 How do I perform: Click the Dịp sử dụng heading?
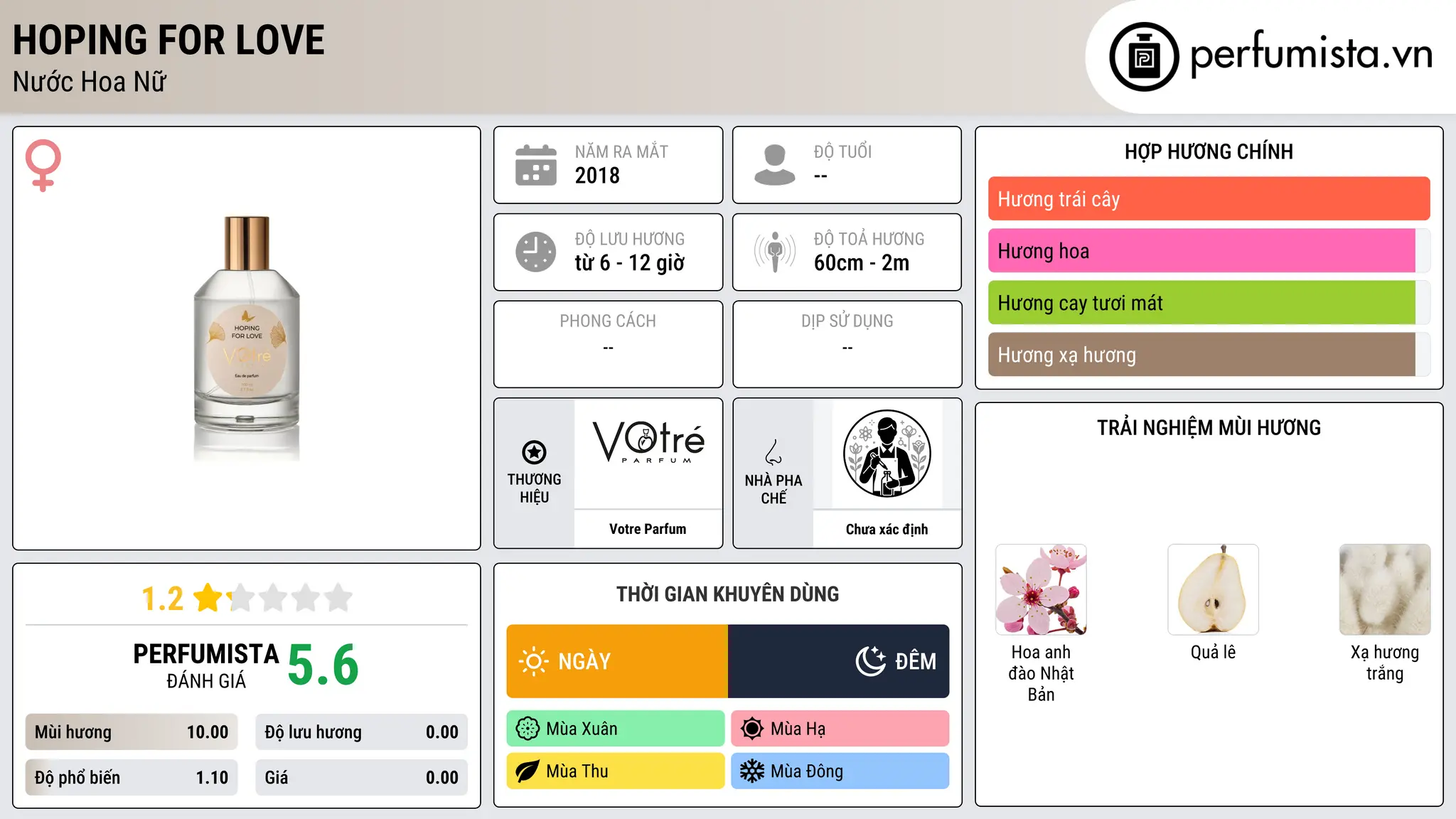click(x=847, y=321)
